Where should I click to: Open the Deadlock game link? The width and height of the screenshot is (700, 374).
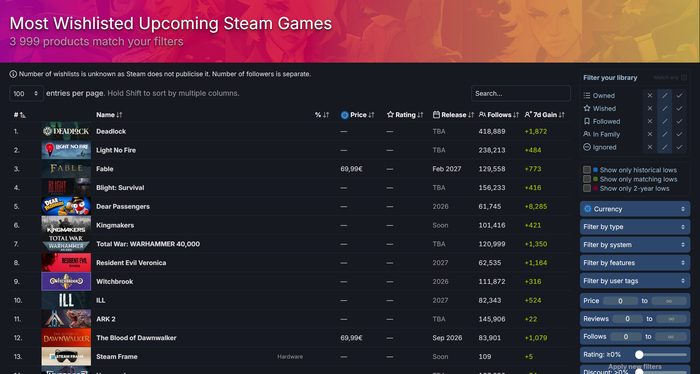[x=111, y=132]
